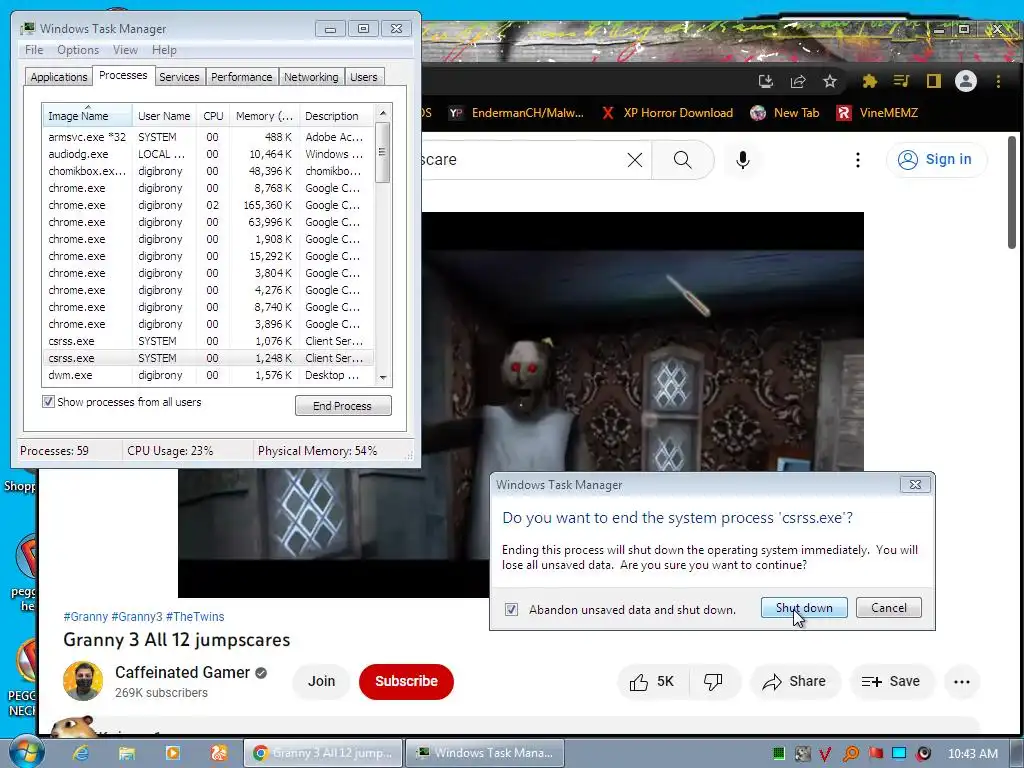The height and width of the screenshot is (768, 1024).
Task: Sort processes by CPU column
Action: point(213,116)
